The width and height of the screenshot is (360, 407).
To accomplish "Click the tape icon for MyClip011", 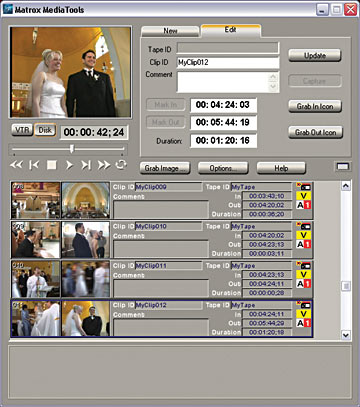I will pyautogui.click(x=303, y=266).
